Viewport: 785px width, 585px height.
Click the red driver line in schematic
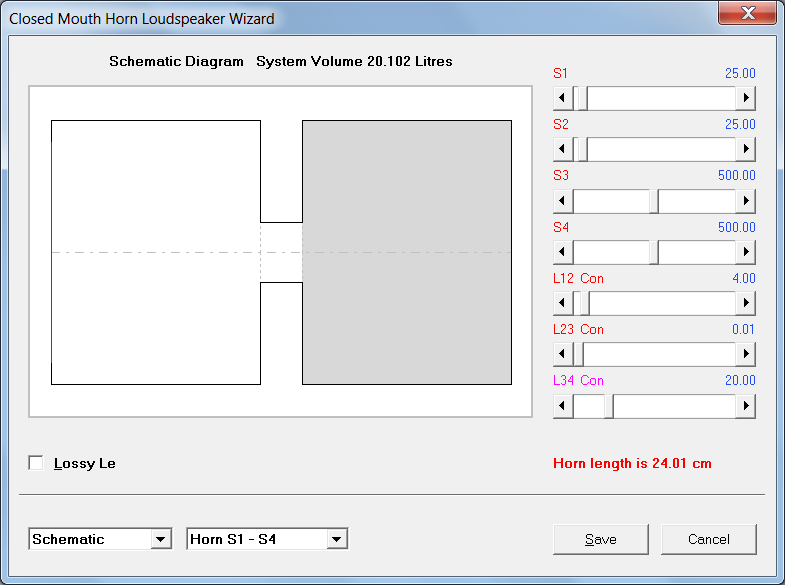pyautogui.click(x=52, y=252)
